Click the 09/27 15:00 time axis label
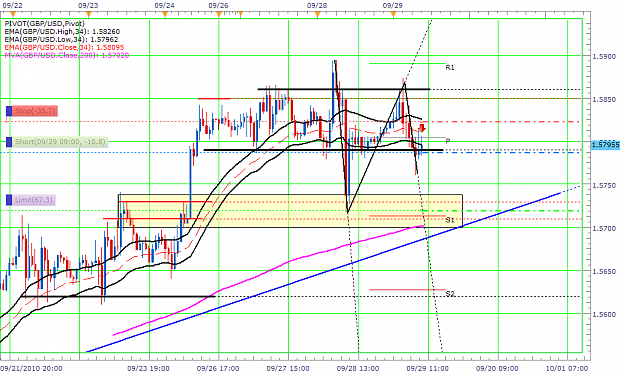Image resolution: width=625 pixels, height=375 pixels. [288, 368]
